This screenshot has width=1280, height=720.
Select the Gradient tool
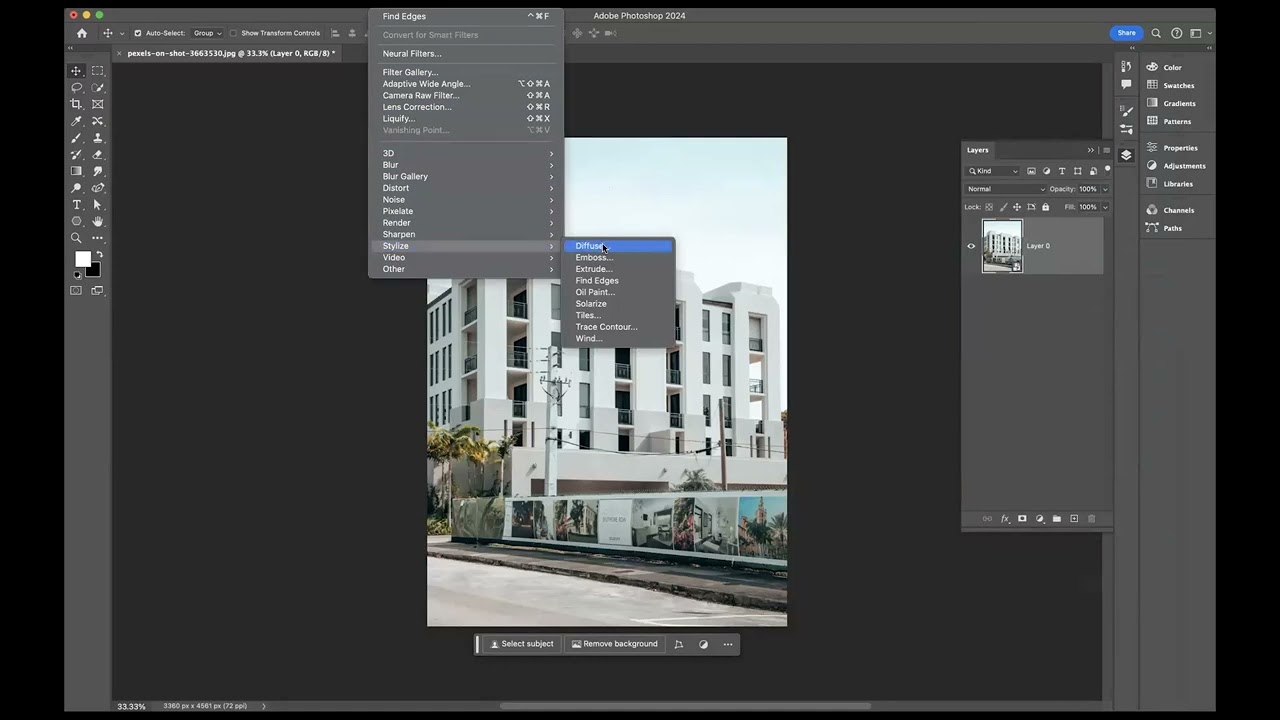76,171
